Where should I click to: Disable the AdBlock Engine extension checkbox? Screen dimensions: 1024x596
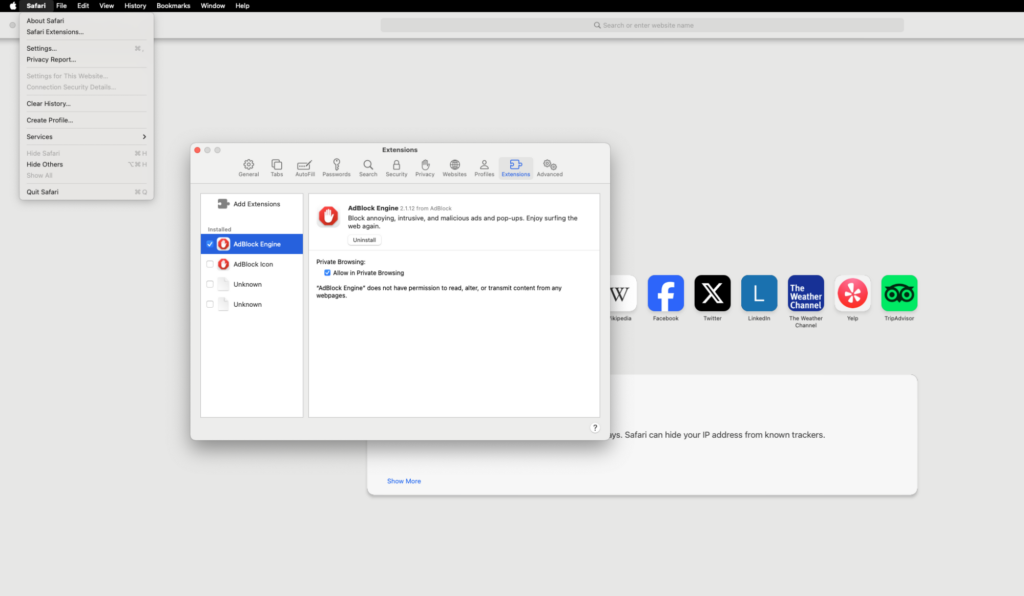click(x=210, y=243)
